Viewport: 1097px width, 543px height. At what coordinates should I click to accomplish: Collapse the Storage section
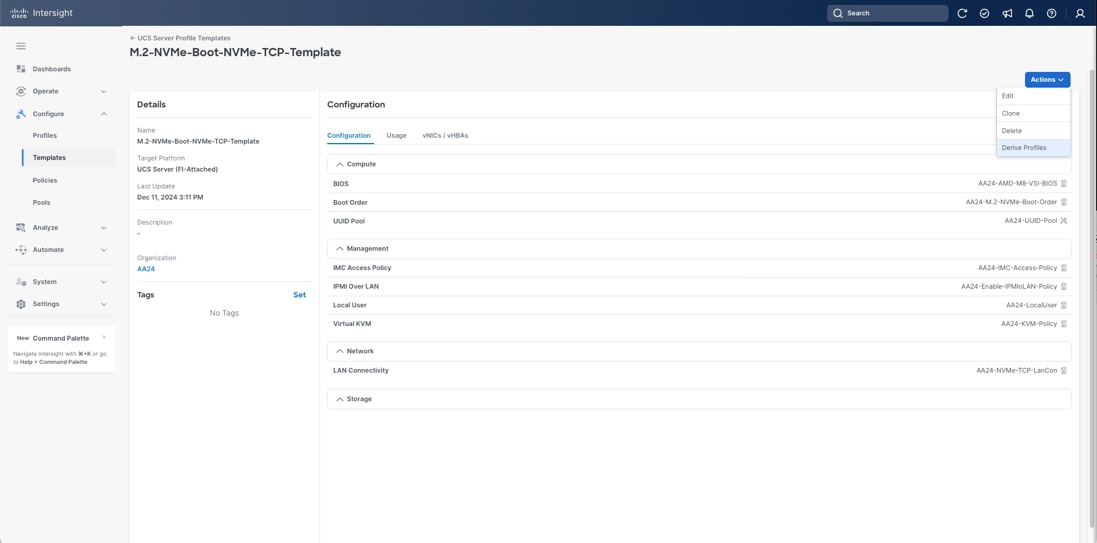tap(340, 399)
